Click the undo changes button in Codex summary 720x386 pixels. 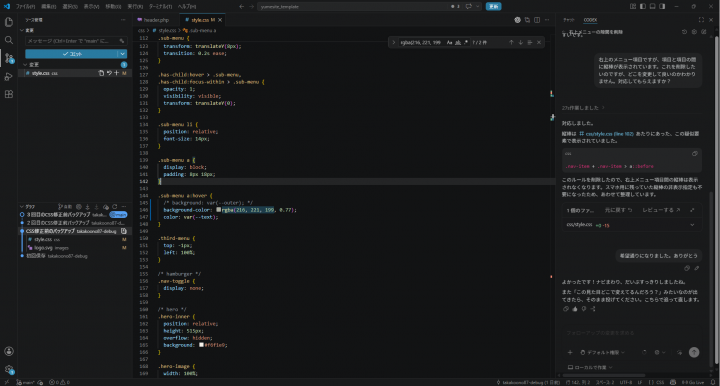coord(619,210)
